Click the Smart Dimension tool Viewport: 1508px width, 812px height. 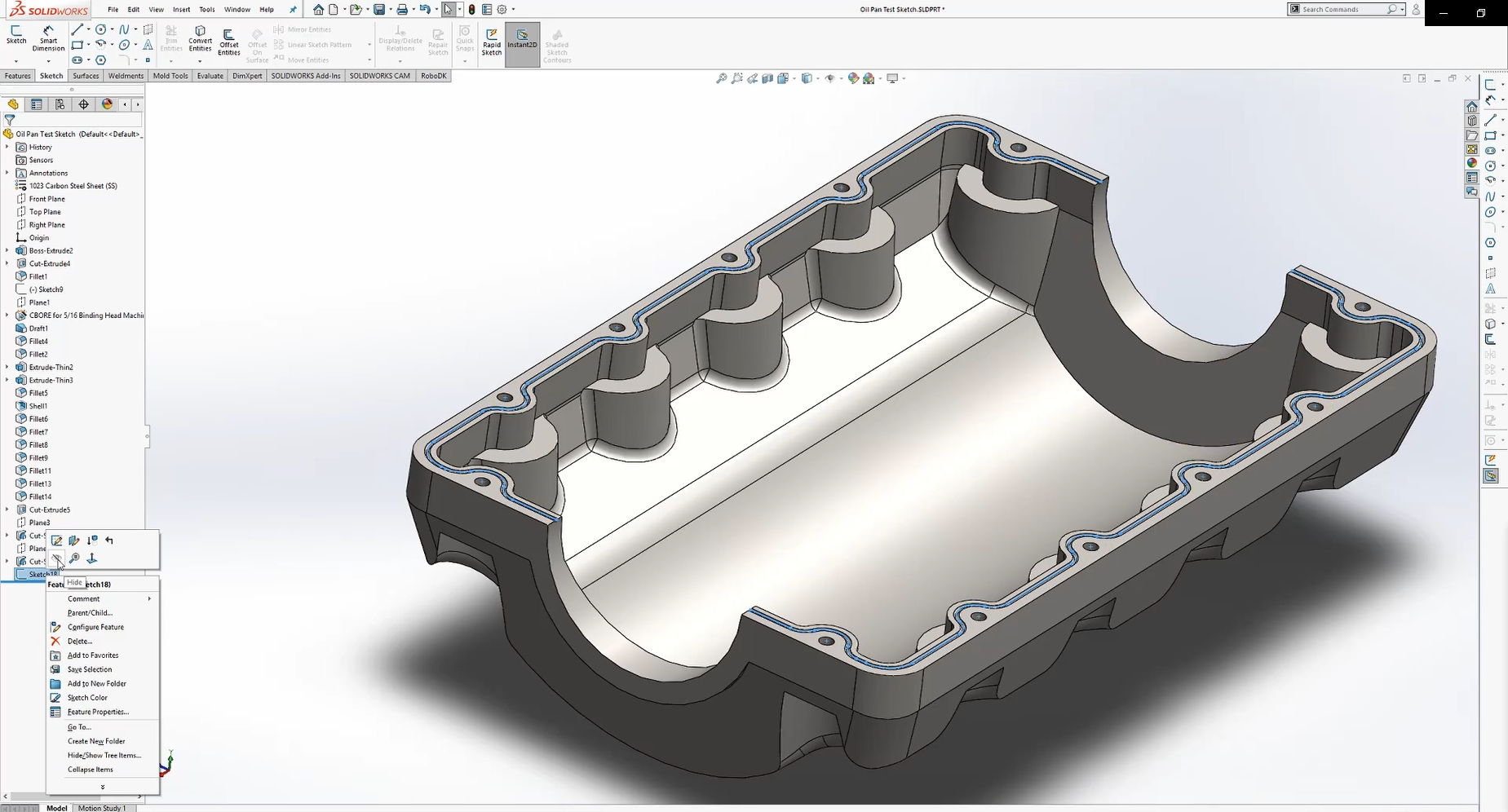(48, 38)
